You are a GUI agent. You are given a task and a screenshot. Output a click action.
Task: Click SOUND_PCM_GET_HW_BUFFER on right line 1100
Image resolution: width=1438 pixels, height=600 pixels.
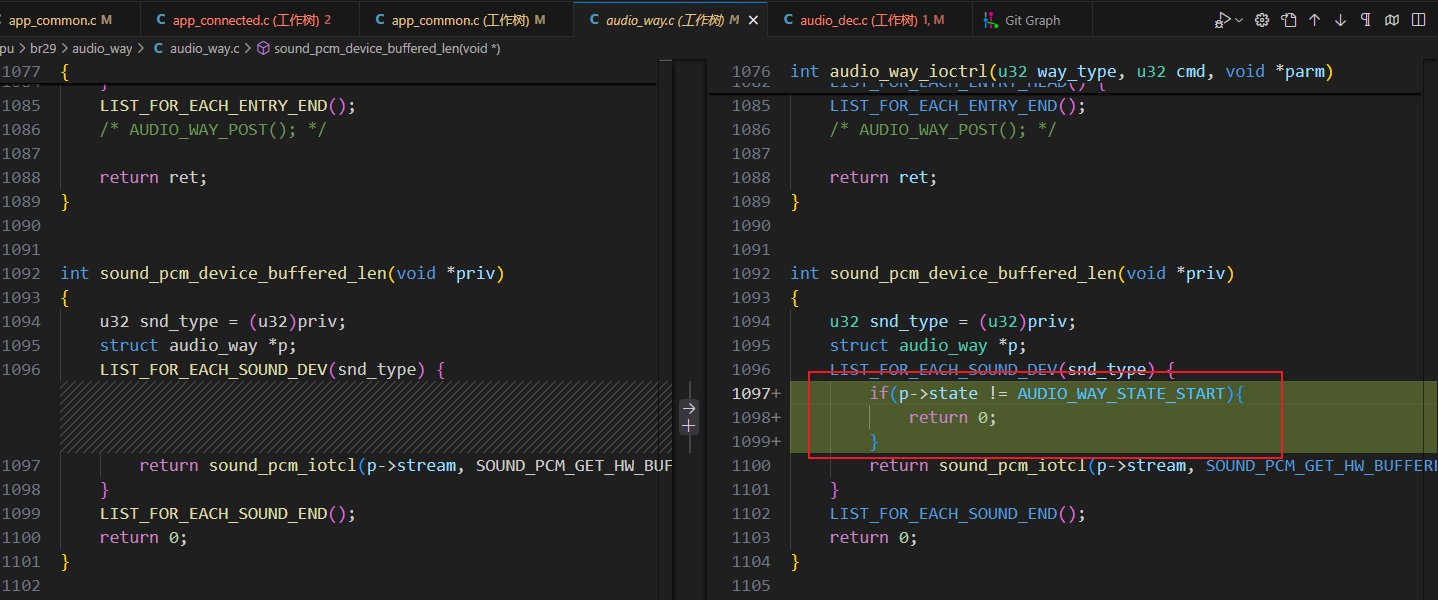(x=1320, y=465)
